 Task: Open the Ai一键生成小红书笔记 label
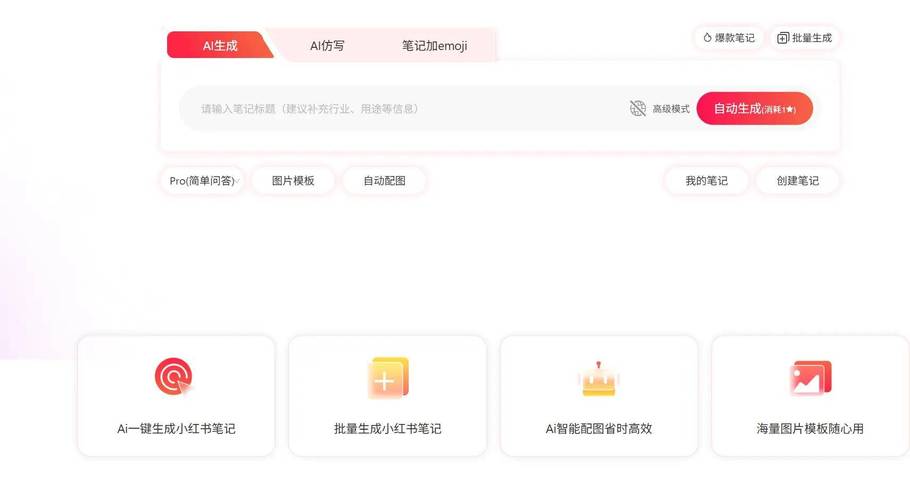click(176, 429)
